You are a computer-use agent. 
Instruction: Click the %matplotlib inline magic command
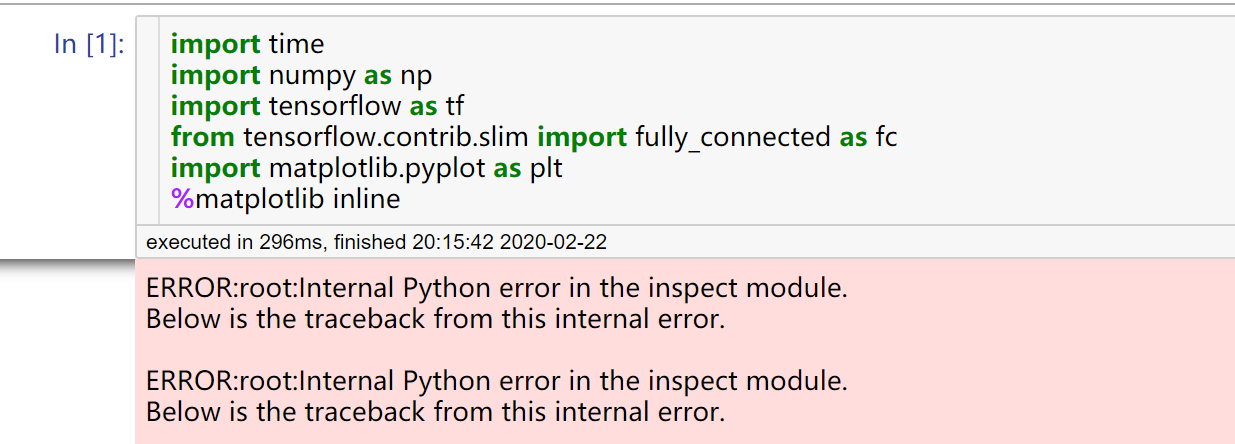(x=286, y=199)
